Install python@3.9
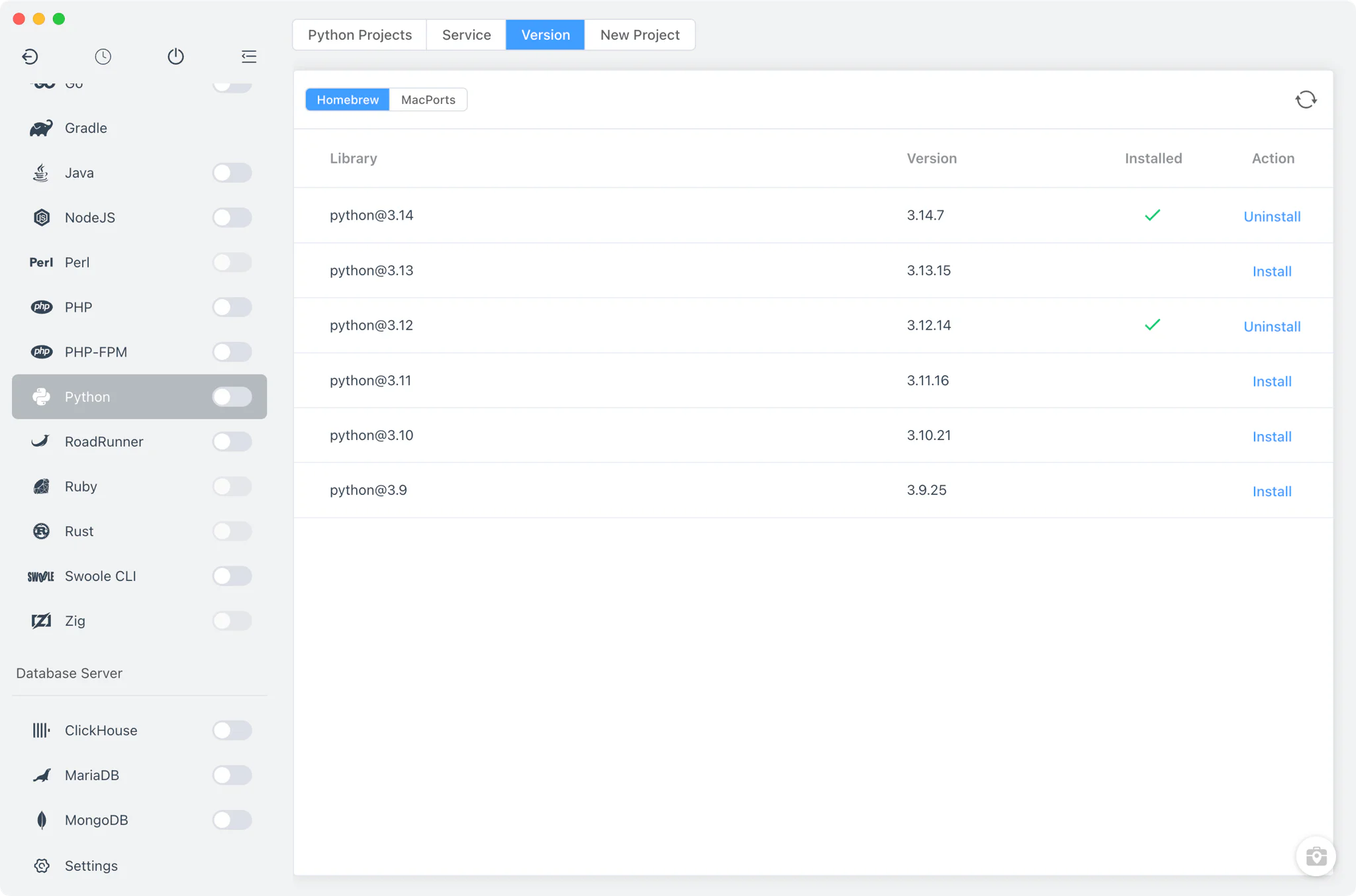The height and width of the screenshot is (896, 1356). [x=1272, y=492]
